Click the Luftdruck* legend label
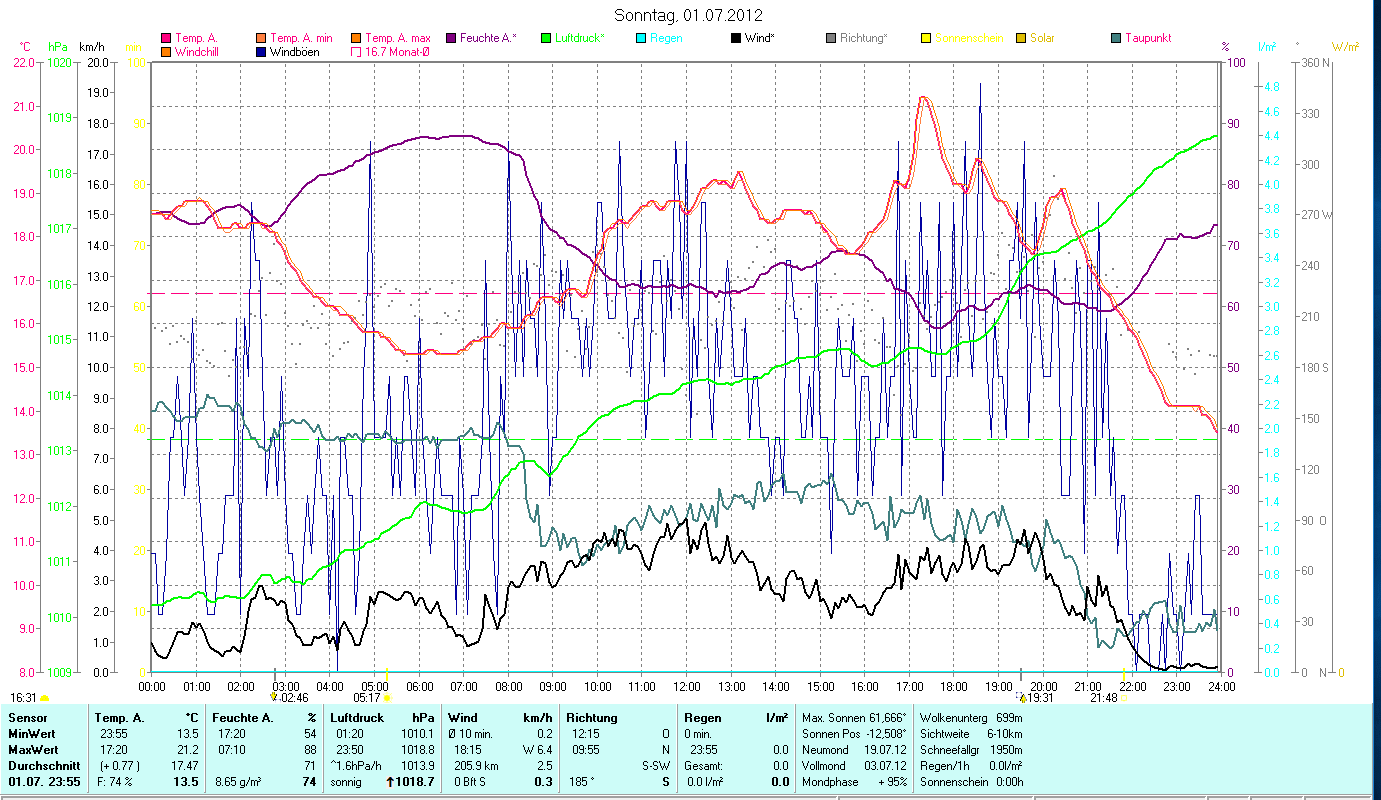The image size is (1381, 800). 581,38
